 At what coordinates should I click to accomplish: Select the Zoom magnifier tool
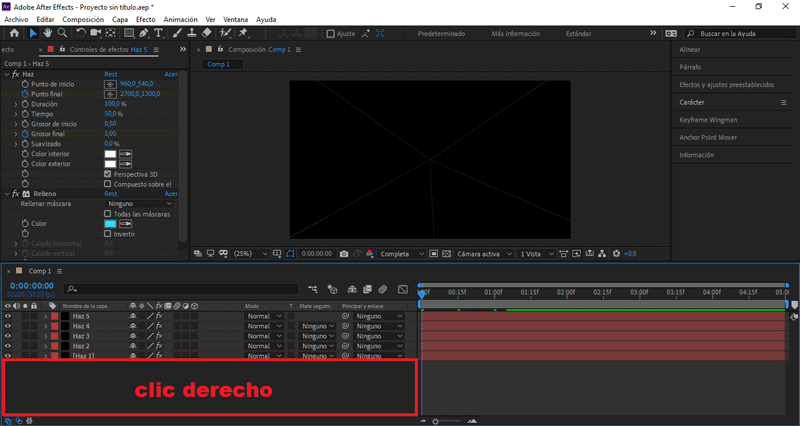[62, 33]
